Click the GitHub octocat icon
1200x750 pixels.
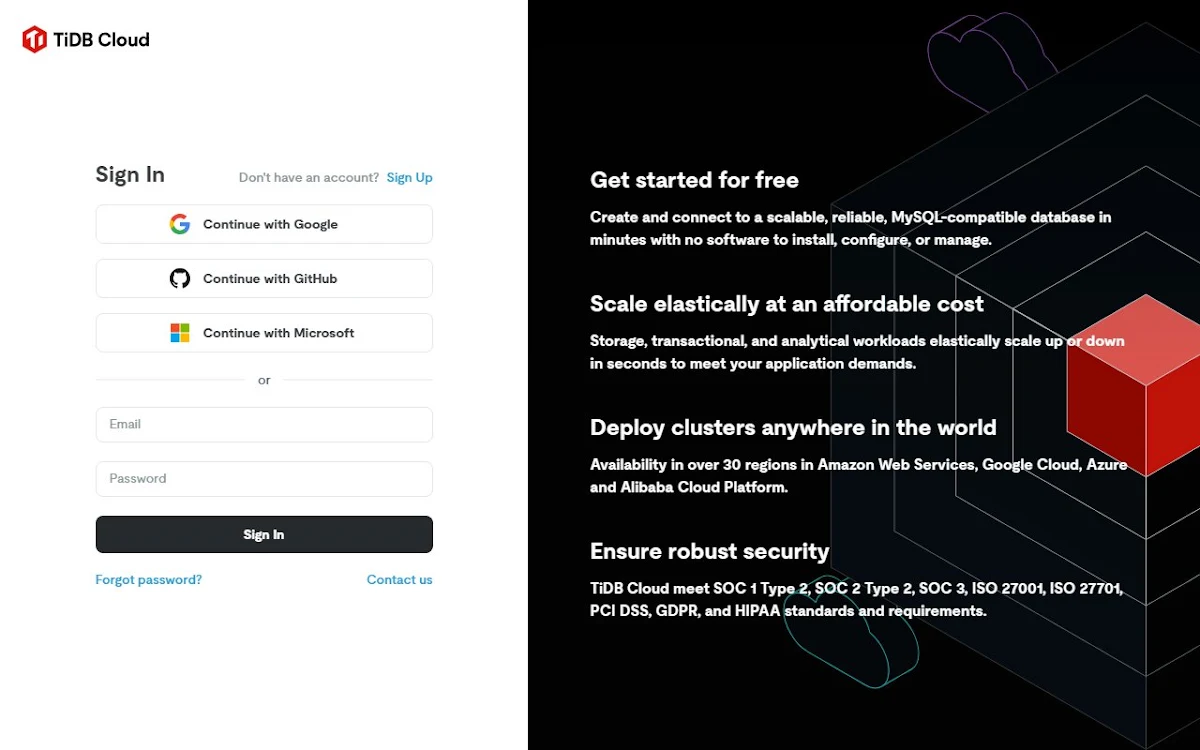coord(180,278)
